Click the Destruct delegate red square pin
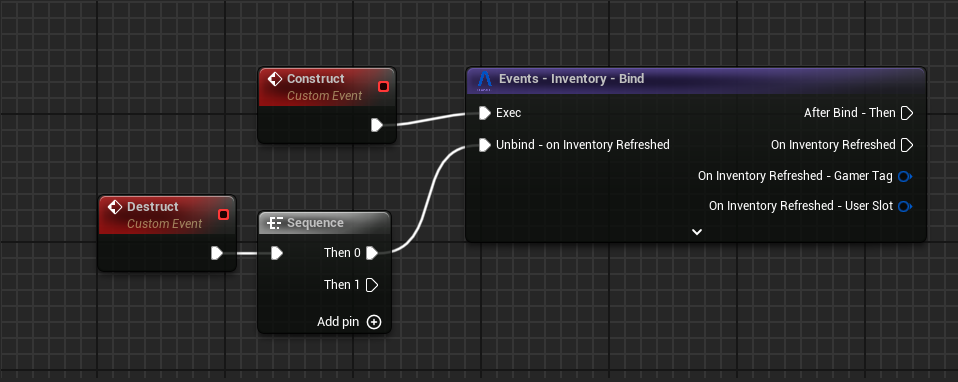This screenshot has width=958, height=382. coord(223,215)
